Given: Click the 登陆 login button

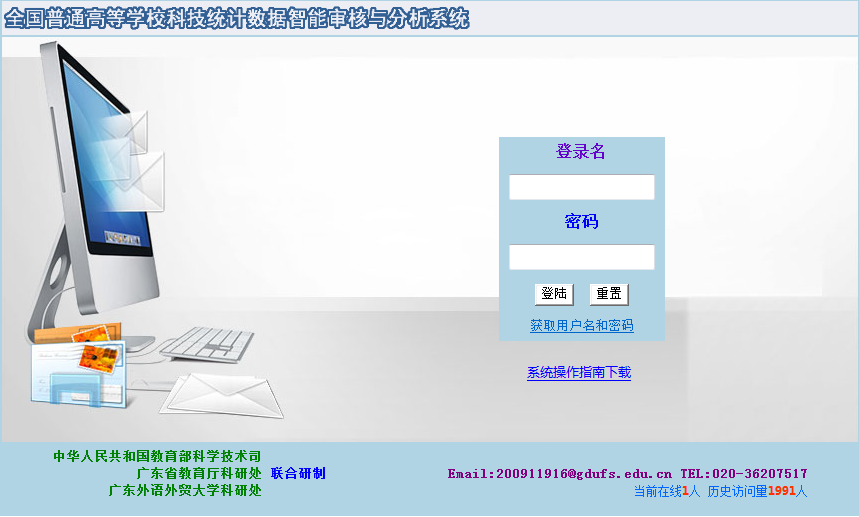Looking at the screenshot, I should coord(553,294).
